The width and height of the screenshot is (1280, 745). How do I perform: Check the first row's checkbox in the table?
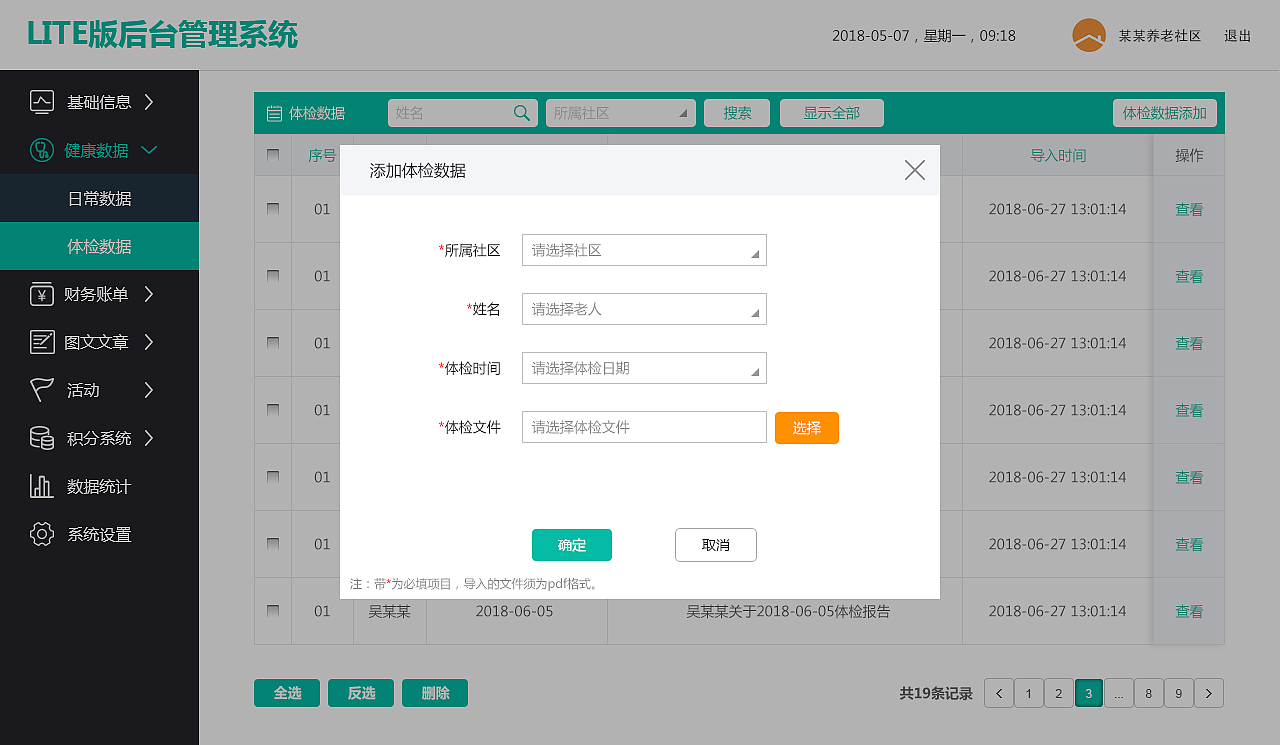tap(273, 209)
